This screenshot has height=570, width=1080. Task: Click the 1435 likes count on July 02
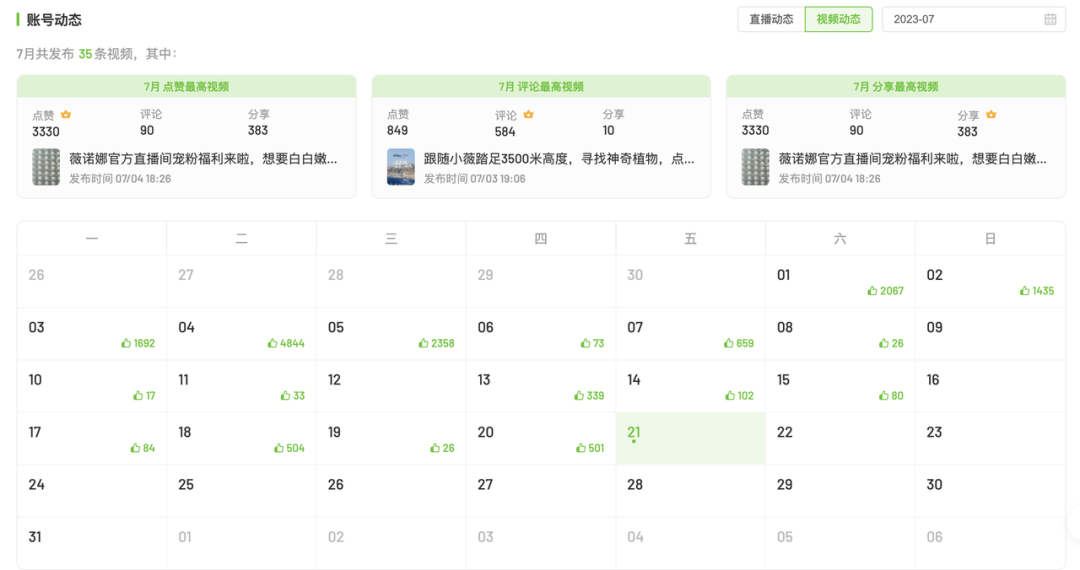[x=1043, y=291]
